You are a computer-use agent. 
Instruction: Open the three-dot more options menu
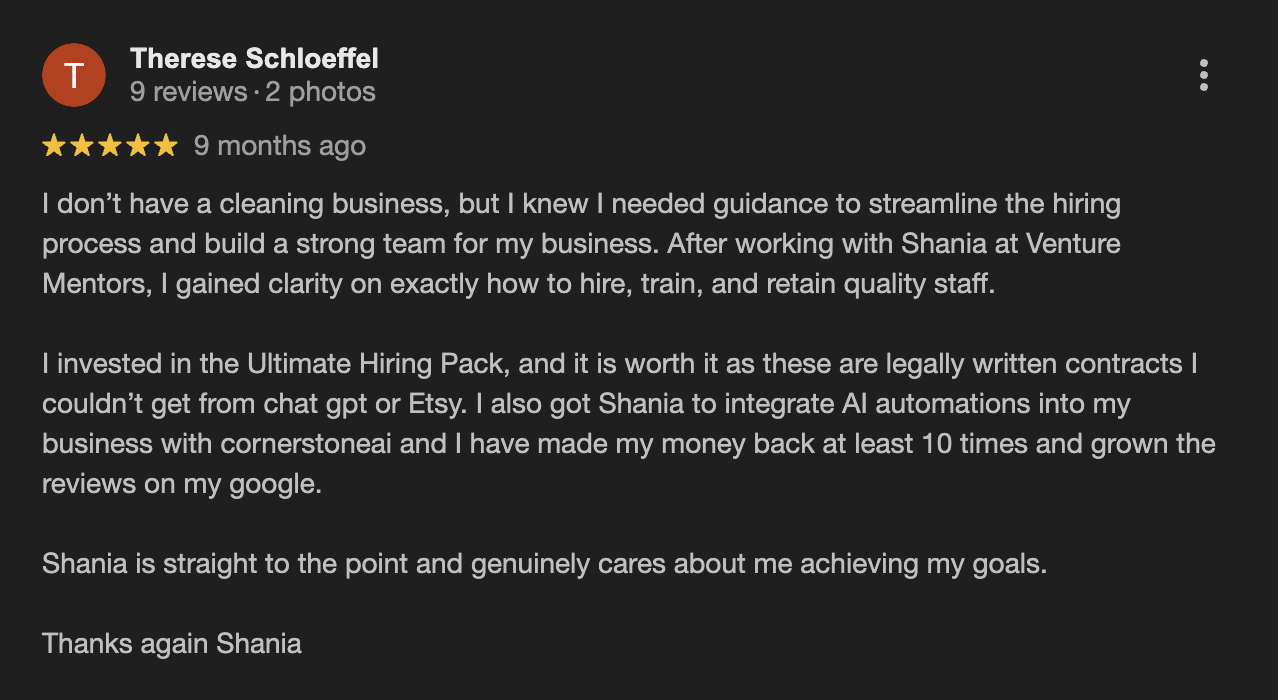pyautogui.click(x=1203, y=75)
